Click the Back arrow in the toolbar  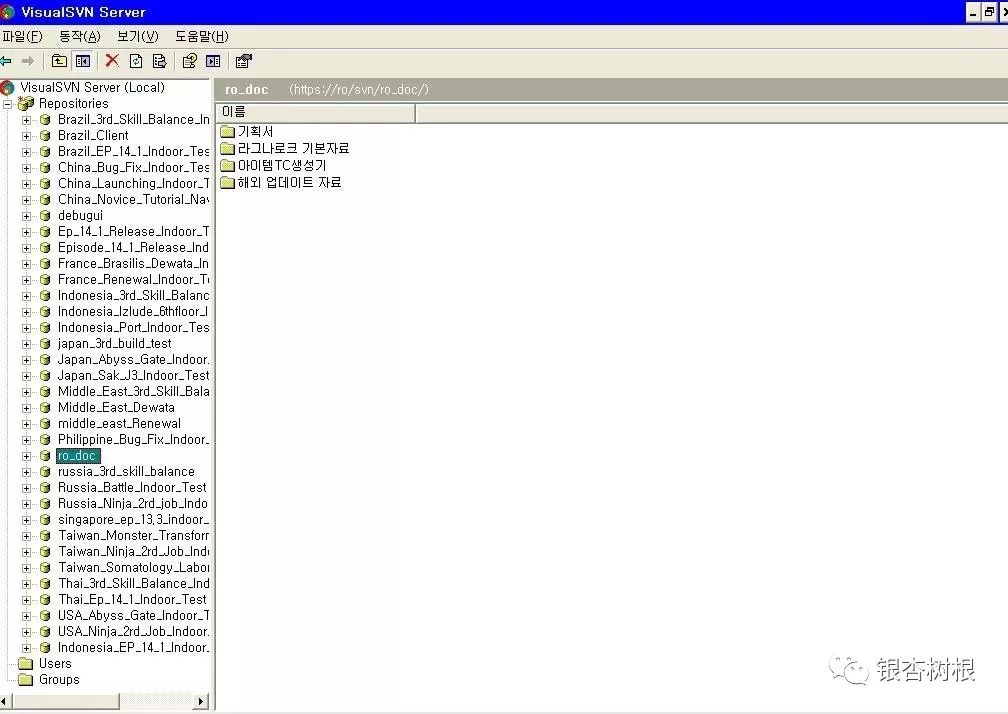(x=6, y=61)
